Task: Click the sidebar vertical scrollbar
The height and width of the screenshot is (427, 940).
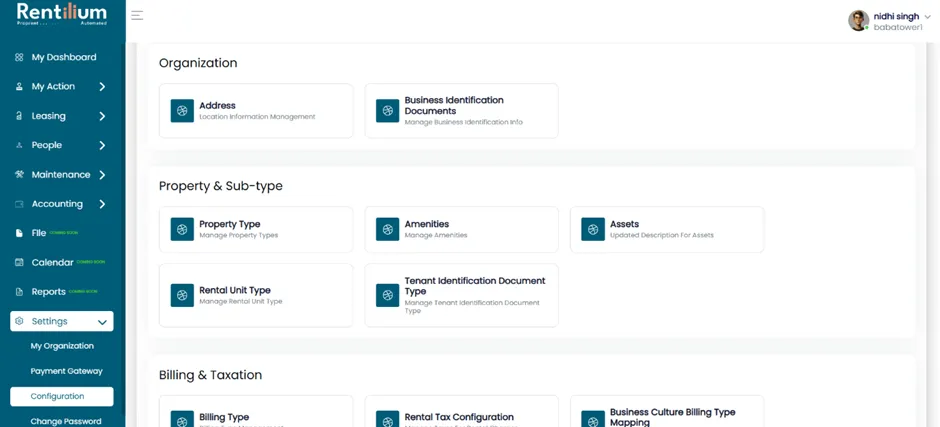Action: [x=123, y=228]
